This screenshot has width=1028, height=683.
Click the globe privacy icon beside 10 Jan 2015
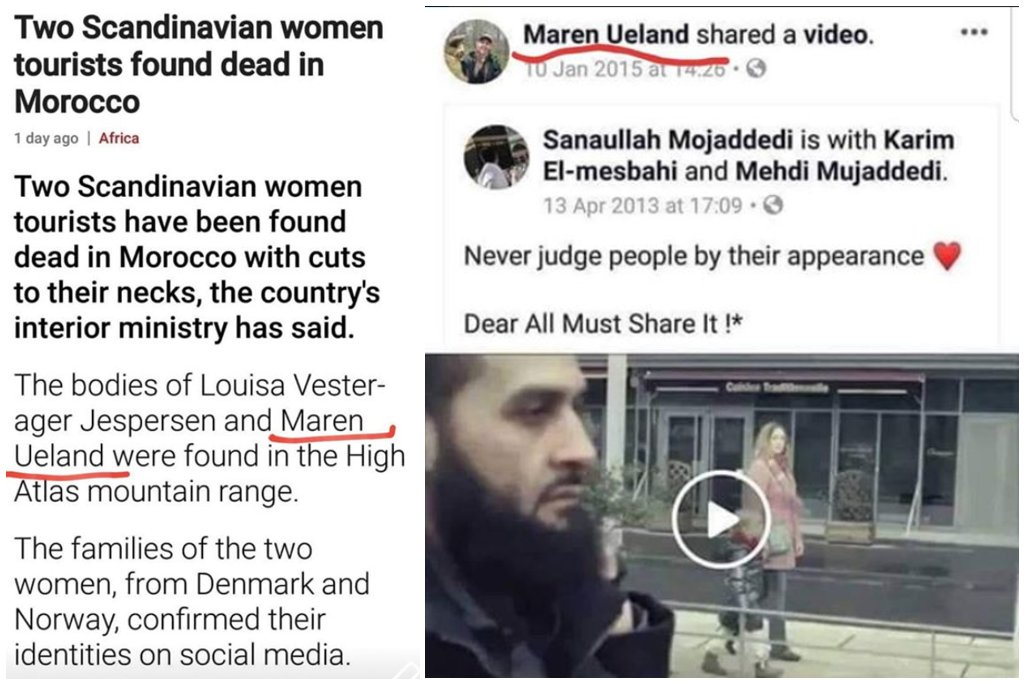(x=756, y=68)
